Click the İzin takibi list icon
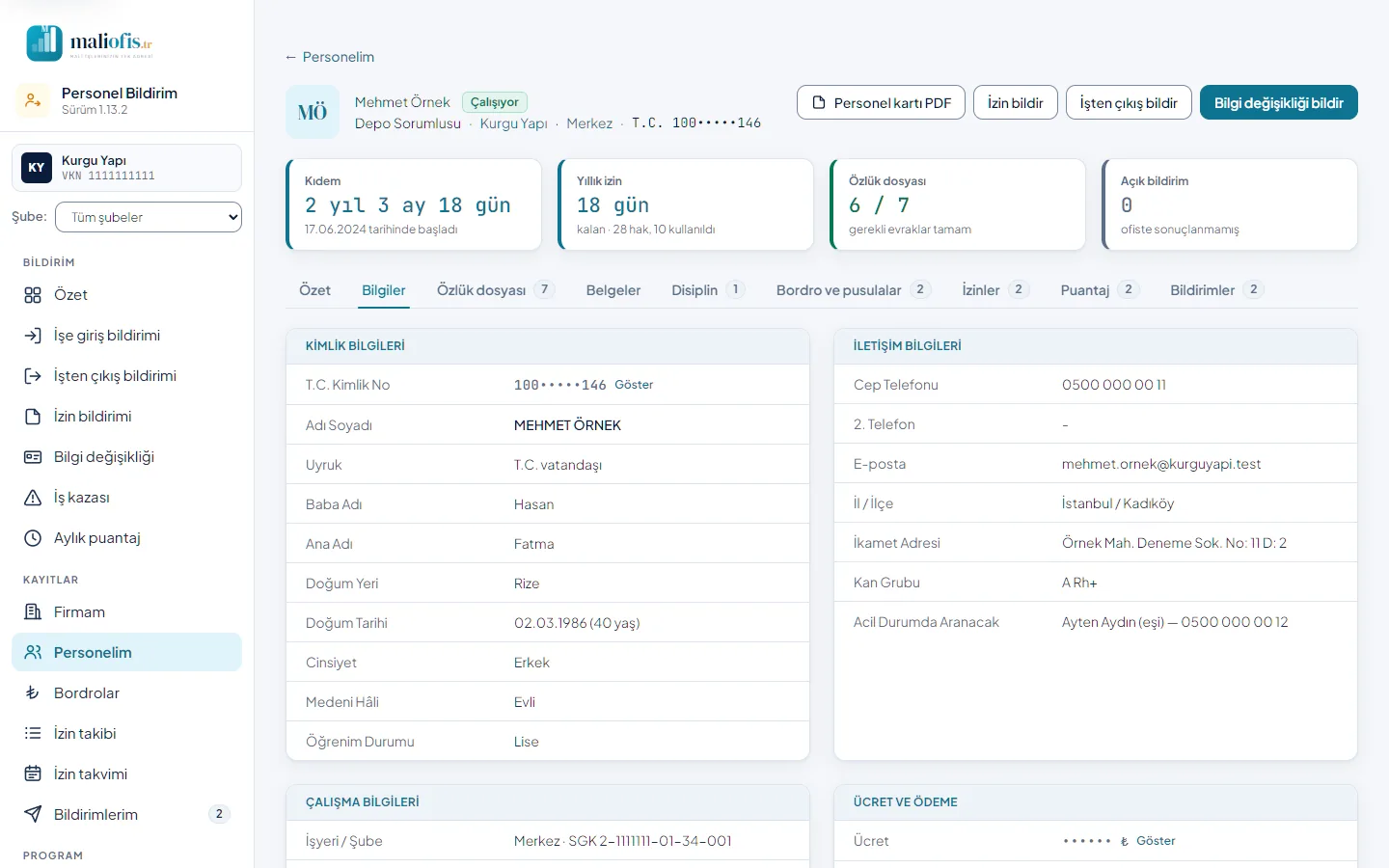 pos(33,734)
